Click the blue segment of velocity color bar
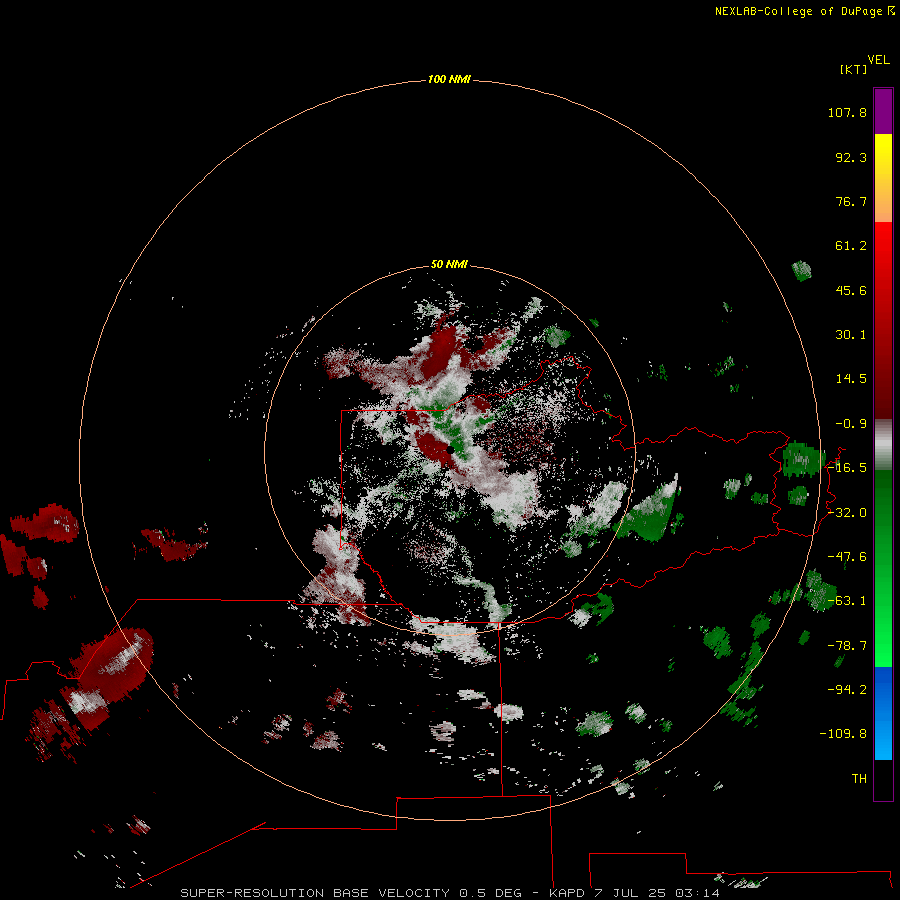The width and height of the screenshot is (900, 900). point(883,713)
